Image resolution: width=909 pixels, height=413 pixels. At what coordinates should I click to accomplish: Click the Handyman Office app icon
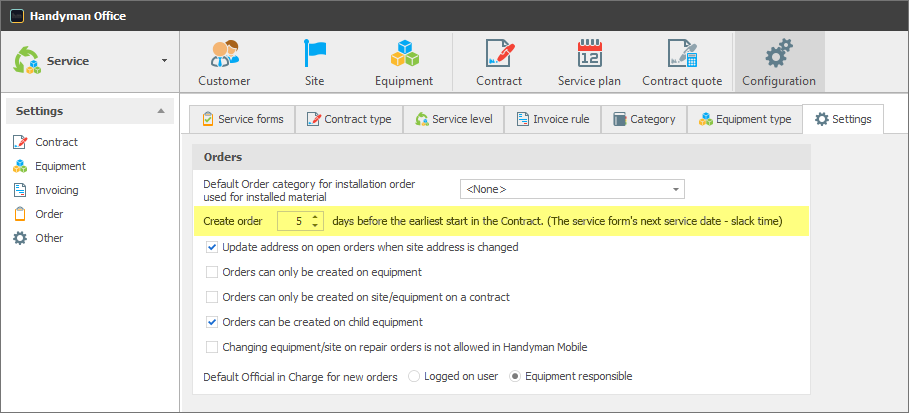(18, 16)
